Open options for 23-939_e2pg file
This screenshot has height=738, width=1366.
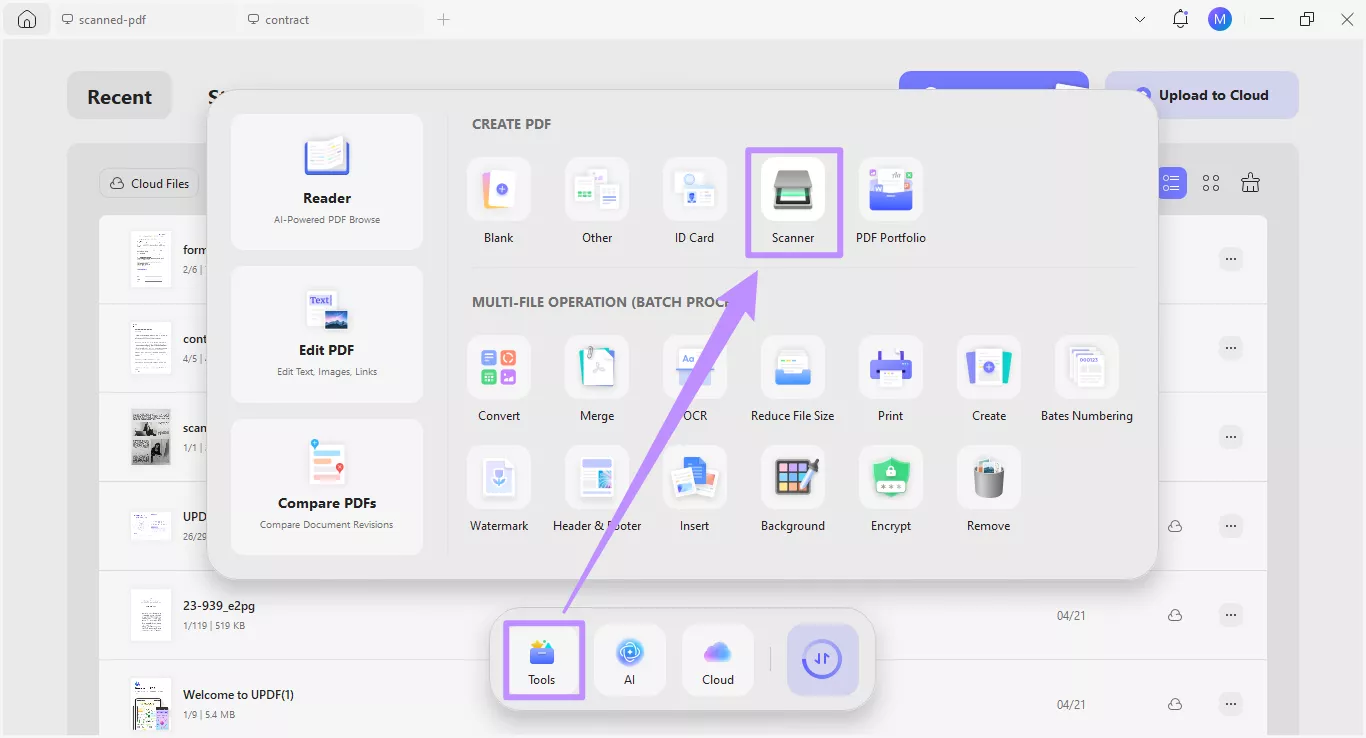(1230, 615)
